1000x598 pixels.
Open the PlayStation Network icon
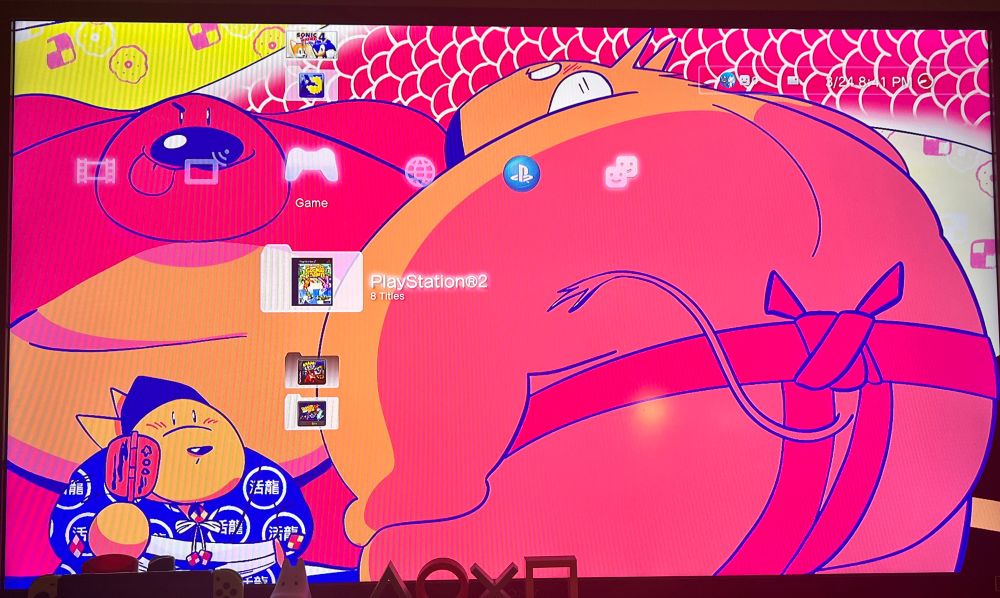(x=521, y=173)
